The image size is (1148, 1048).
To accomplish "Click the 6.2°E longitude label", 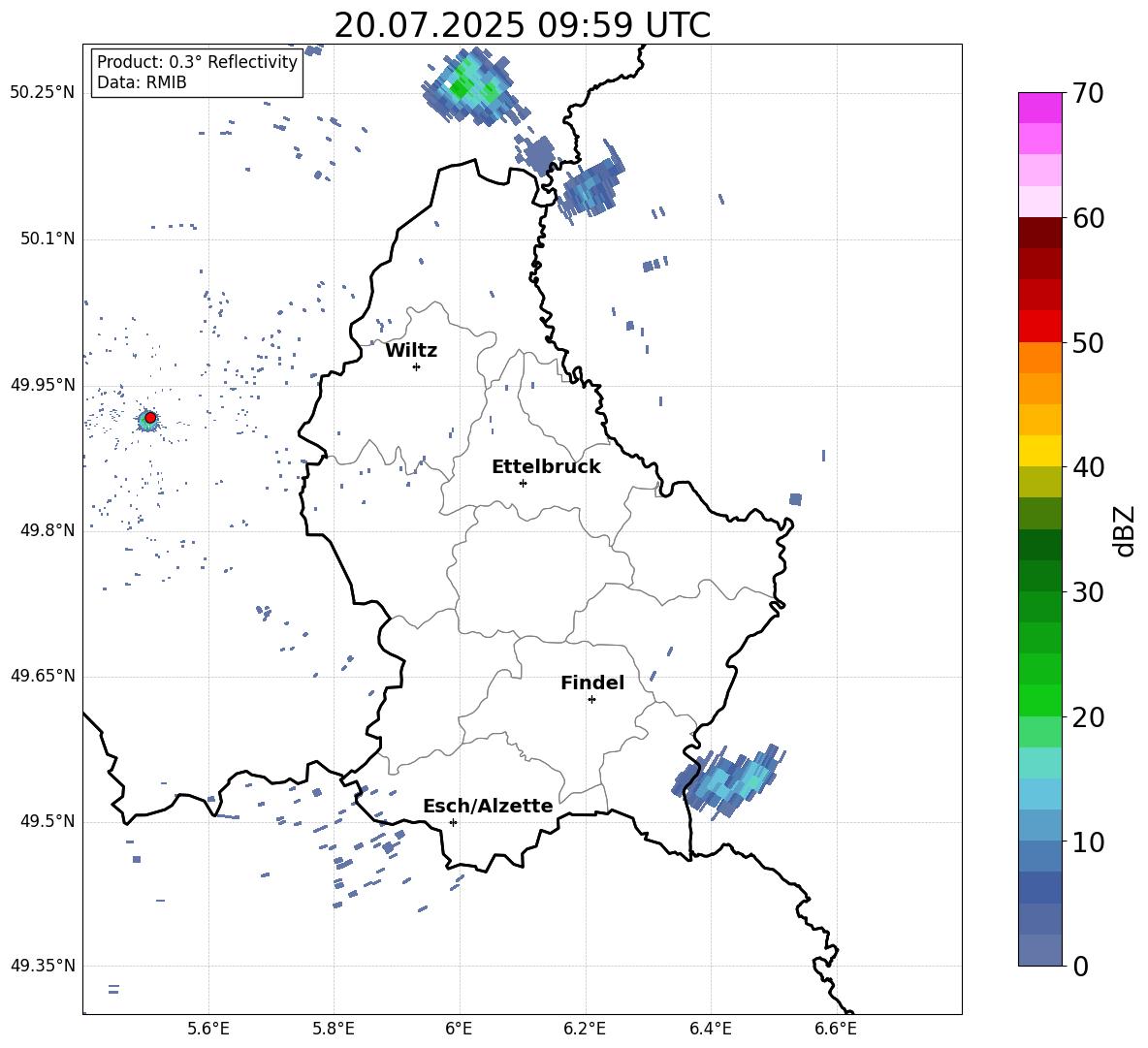I will [585, 1029].
